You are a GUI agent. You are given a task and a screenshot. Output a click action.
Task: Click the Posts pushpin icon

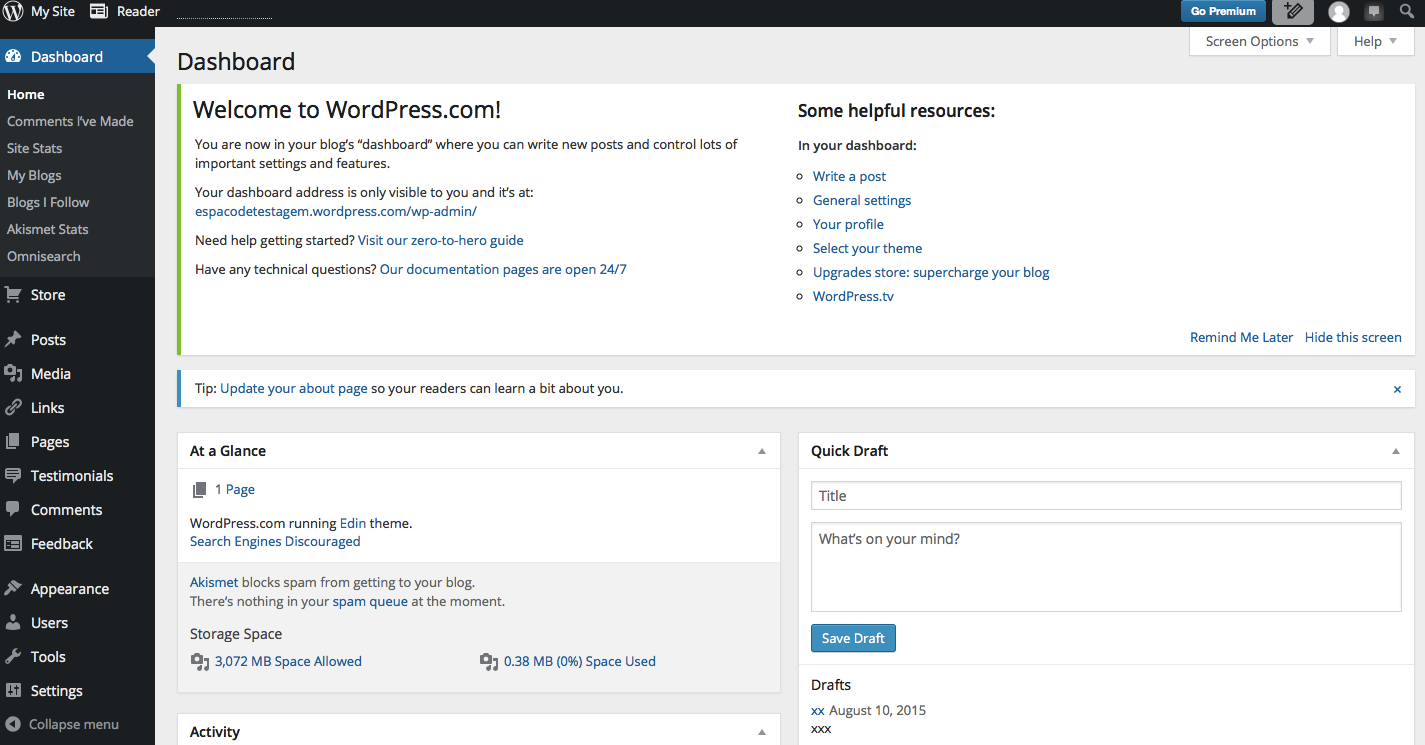coord(13,340)
